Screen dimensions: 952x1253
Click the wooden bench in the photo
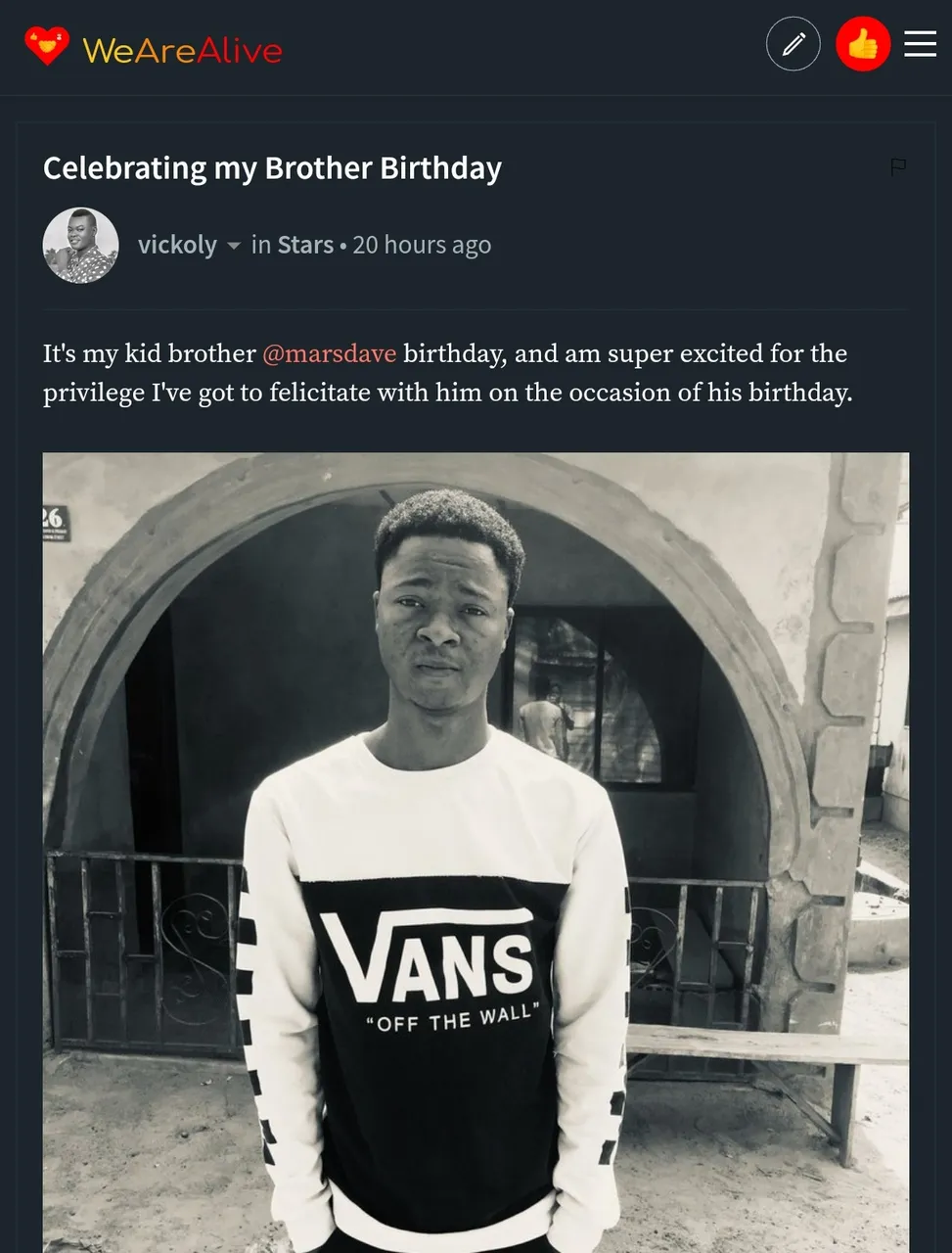pos(763,1045)
